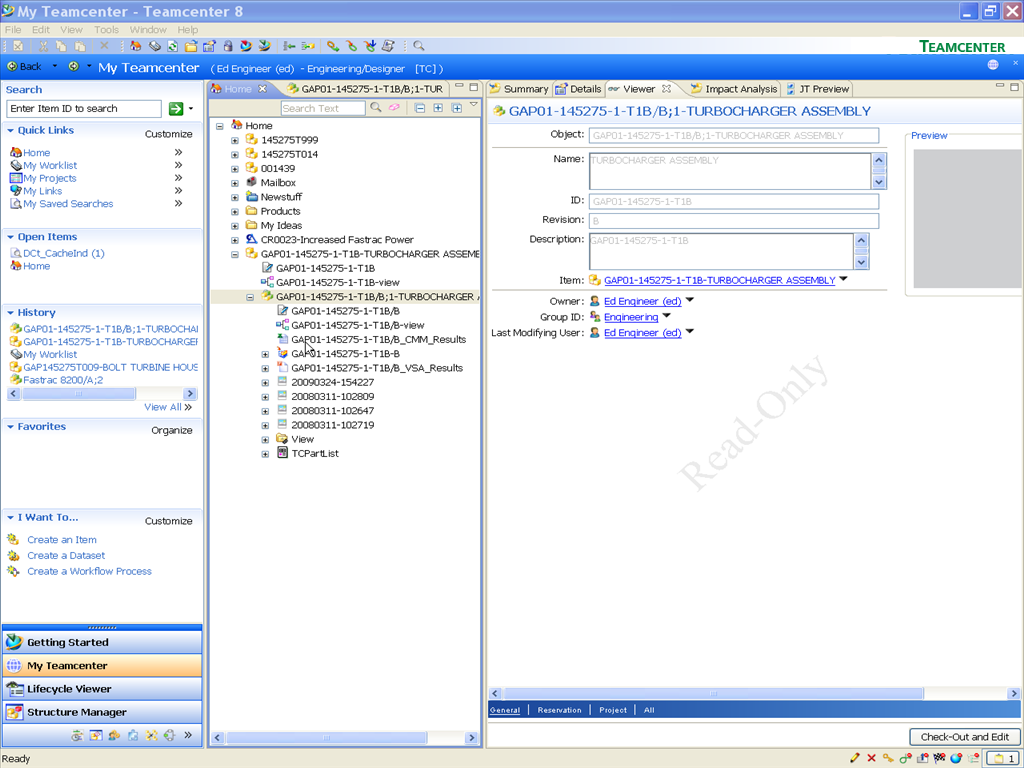Image resolution: width=1024 pixels, height=768 pixels.
Task: Click the Create a Workflow Process link
Action: [x=89, y=571]
